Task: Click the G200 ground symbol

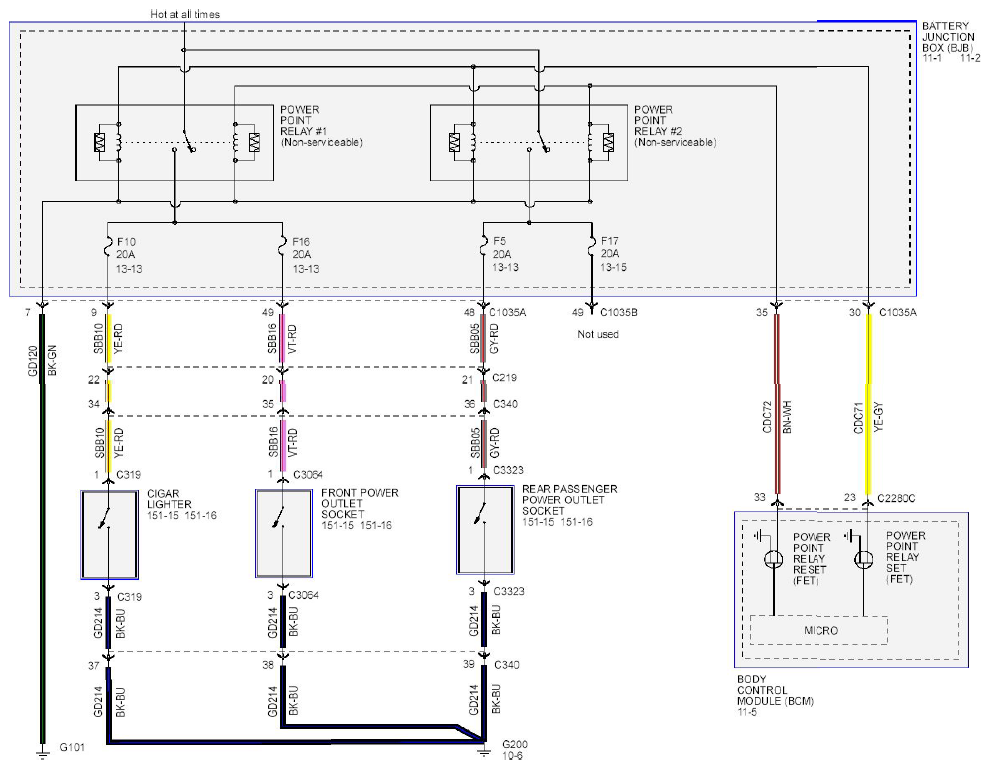Action: pos(484,751)
